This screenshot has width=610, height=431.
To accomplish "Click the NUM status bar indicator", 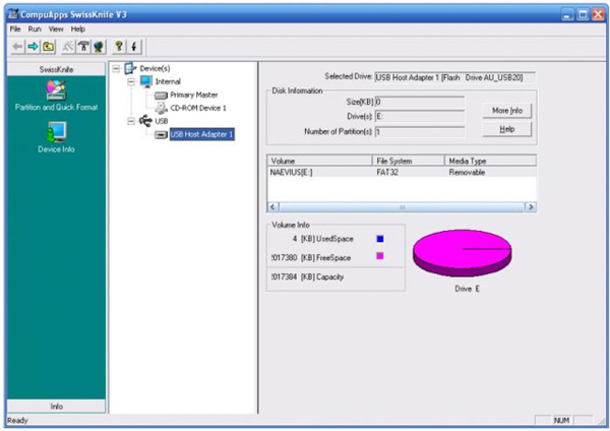I will coord(561,420).
